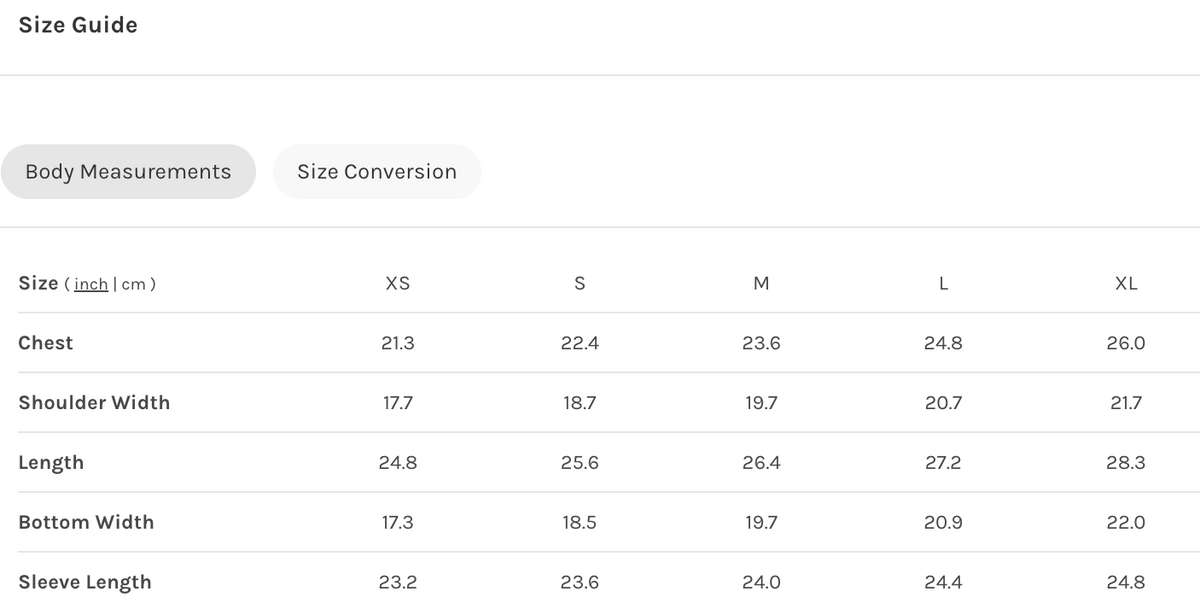The image size is (1200, 603).
Task: Click the XL chest value 26.0
Action: coord(1126,343)
